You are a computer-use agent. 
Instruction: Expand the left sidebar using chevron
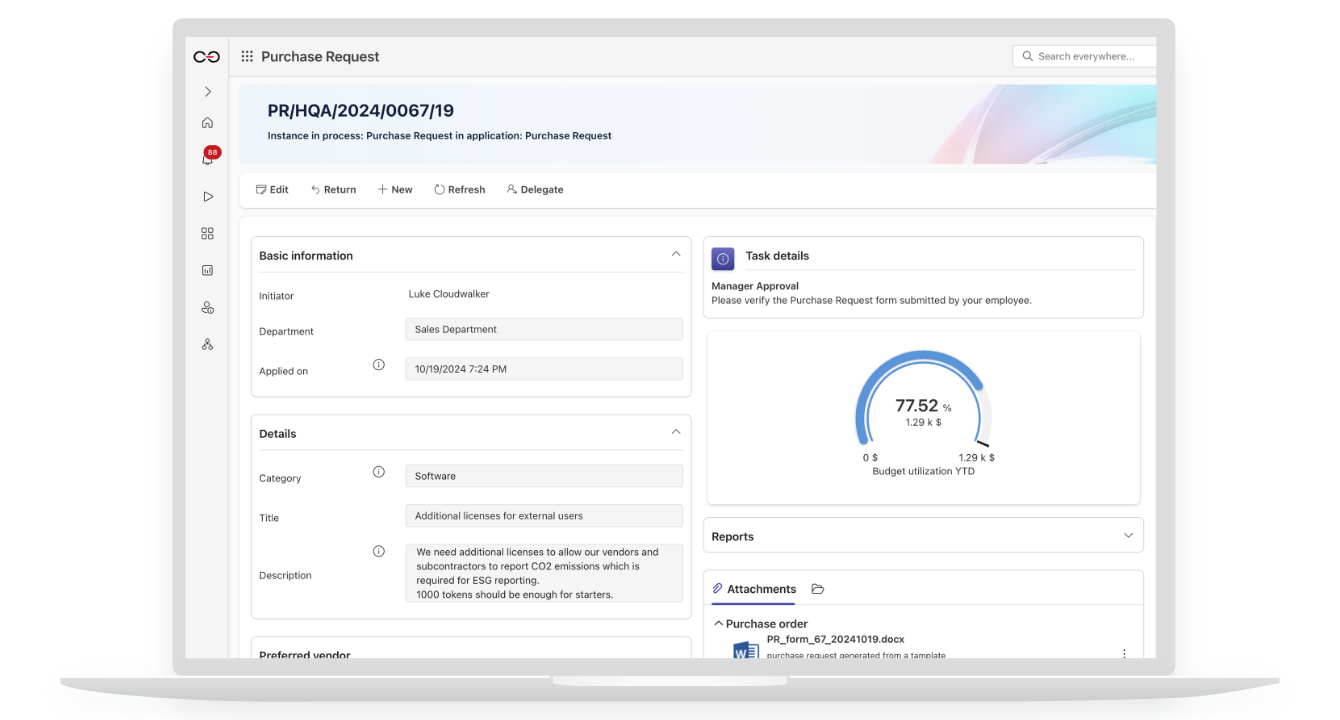[207, 92]
